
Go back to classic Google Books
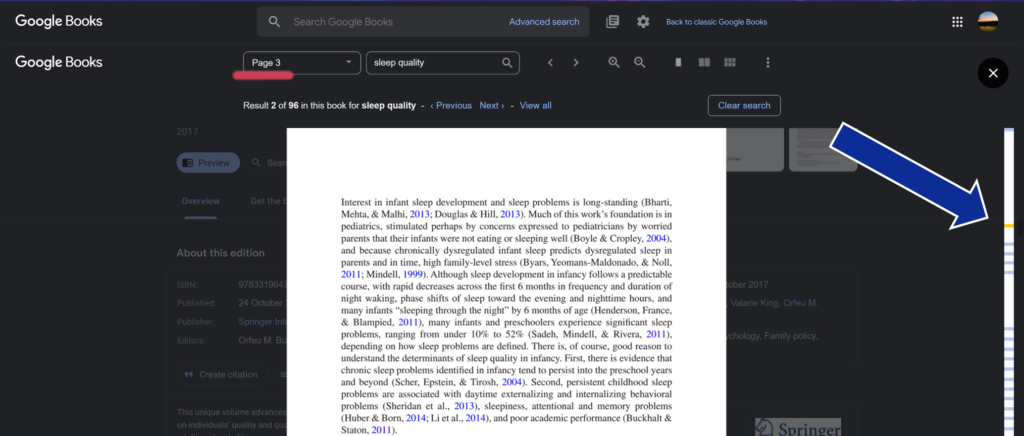[x=716, y=22]
